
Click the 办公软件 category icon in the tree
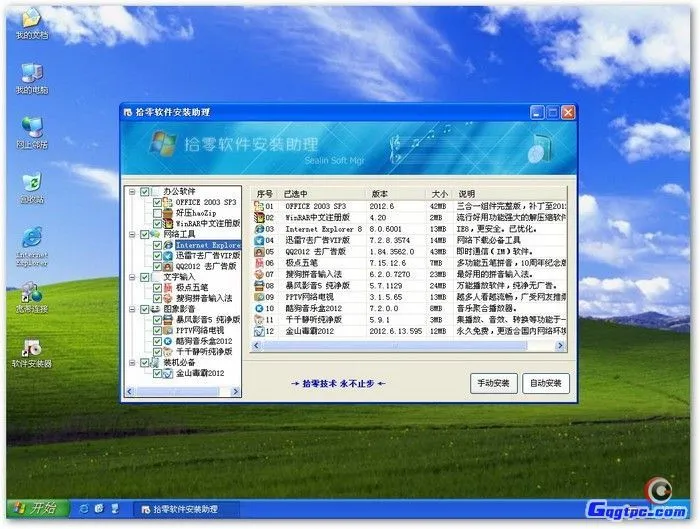[155, 192]
